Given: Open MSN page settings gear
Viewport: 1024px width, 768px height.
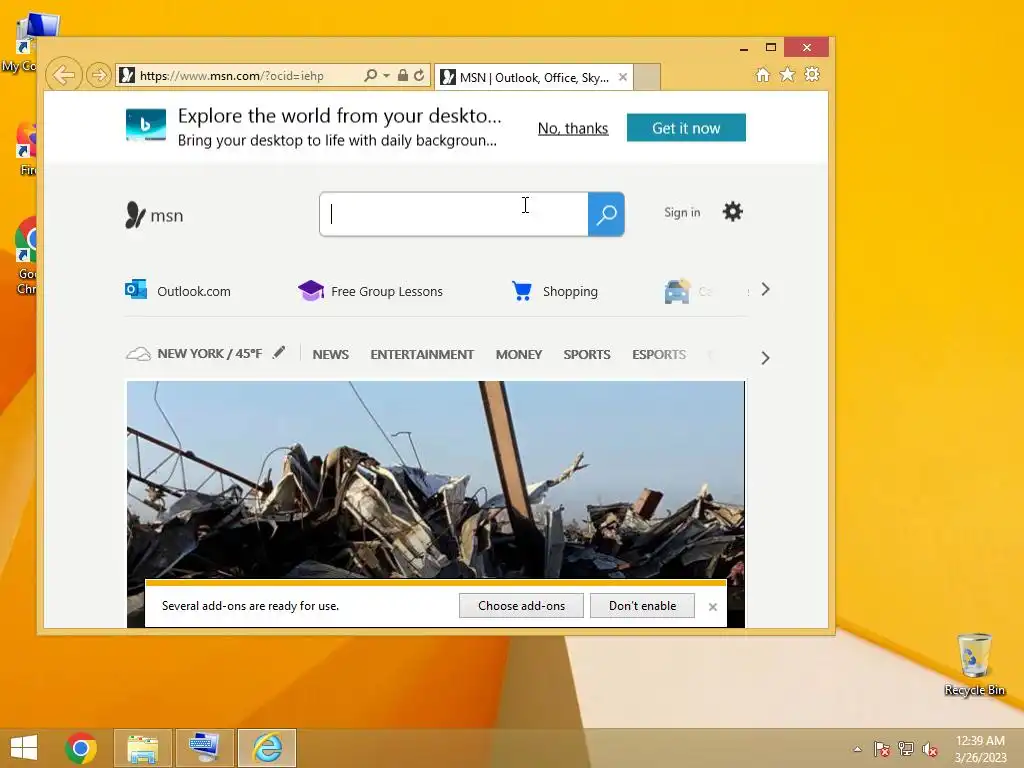Looking at the screenshot, I should [732, 212].
